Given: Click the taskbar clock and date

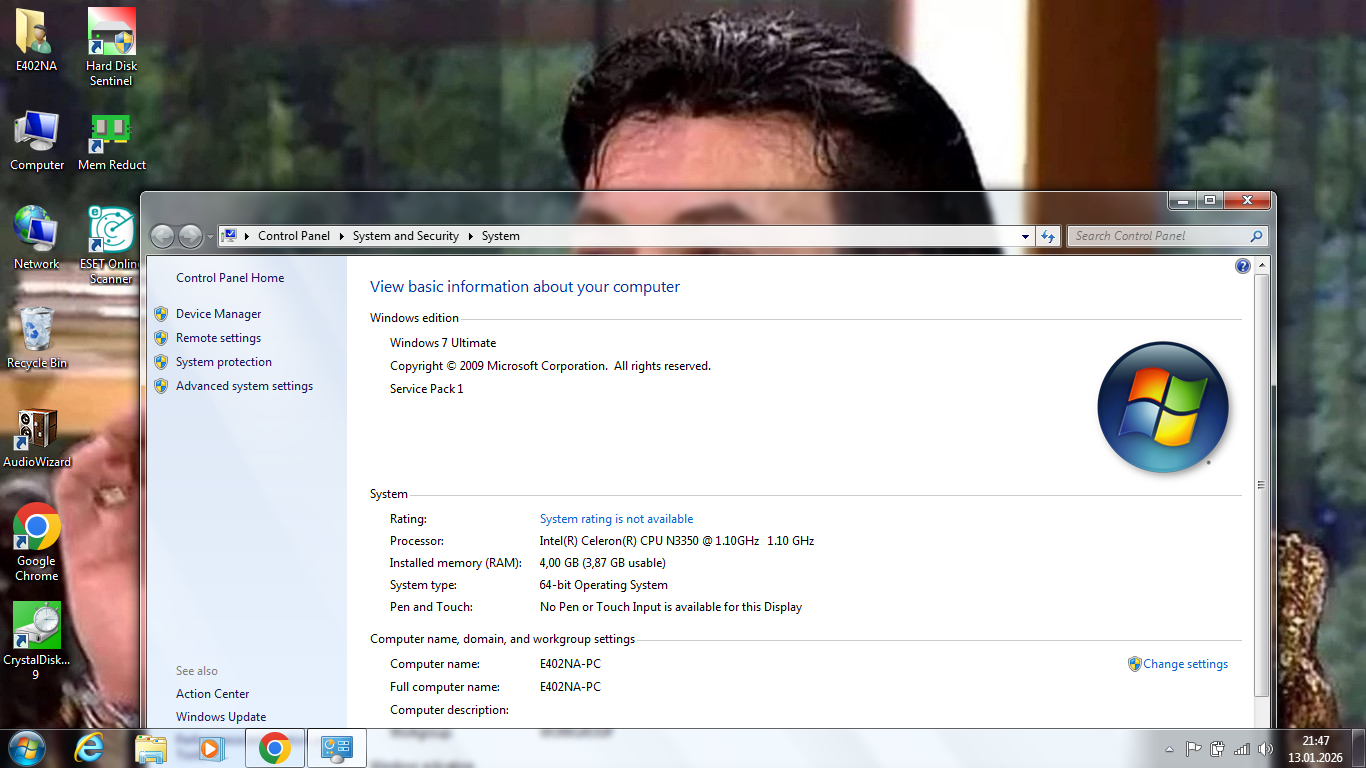Looking at the screenshot, I should point(1316,749).
